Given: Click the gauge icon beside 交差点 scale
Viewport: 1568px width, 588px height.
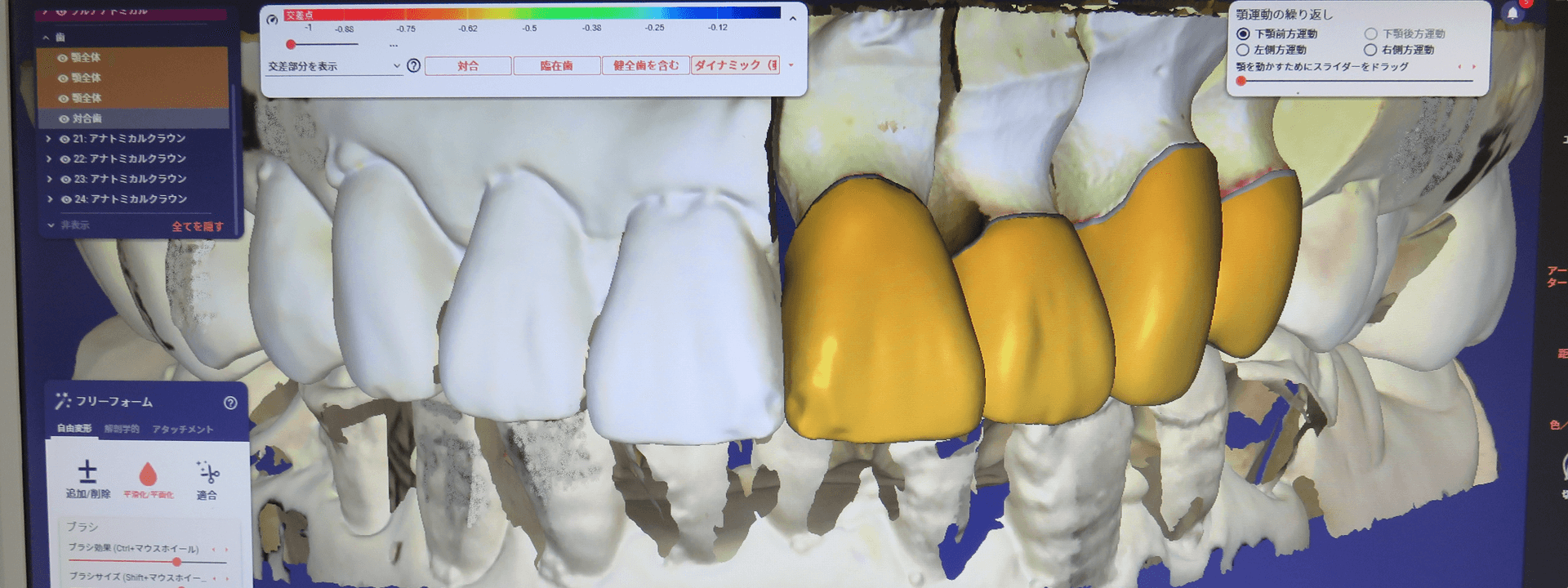Looking at the screenshot, I should coord(273,20).
